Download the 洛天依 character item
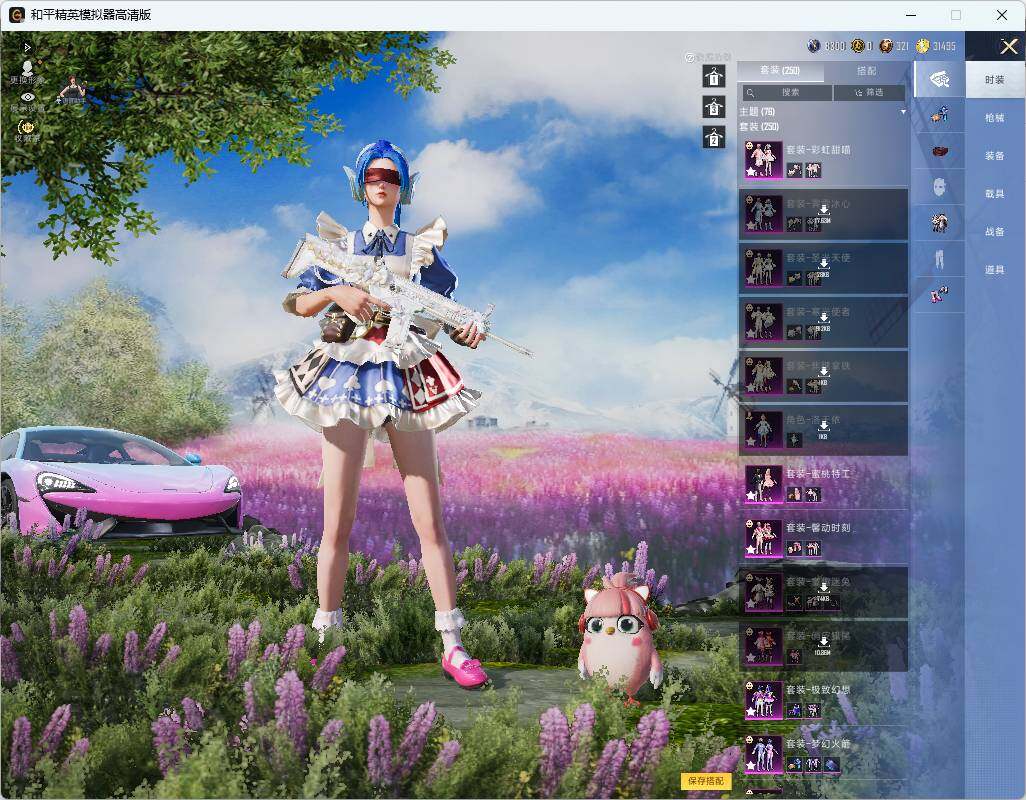Viewport: 1026px width, 800px height. coord(823,425)
